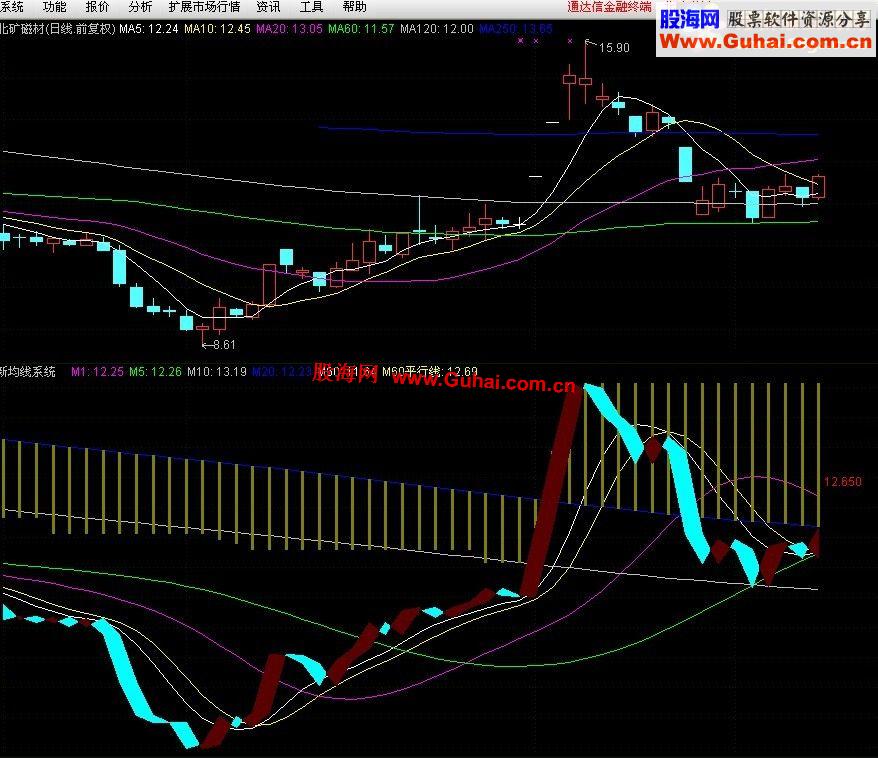The image size is (878, 758).
Task: Select the MA120: 12.00 indicator label
Action: click(x=437, y=29)
